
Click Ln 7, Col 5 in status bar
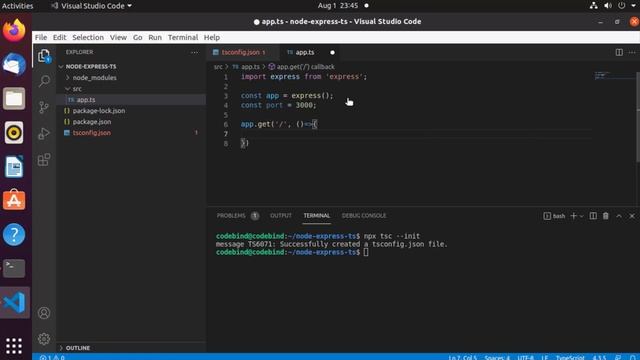click(463, 358)
